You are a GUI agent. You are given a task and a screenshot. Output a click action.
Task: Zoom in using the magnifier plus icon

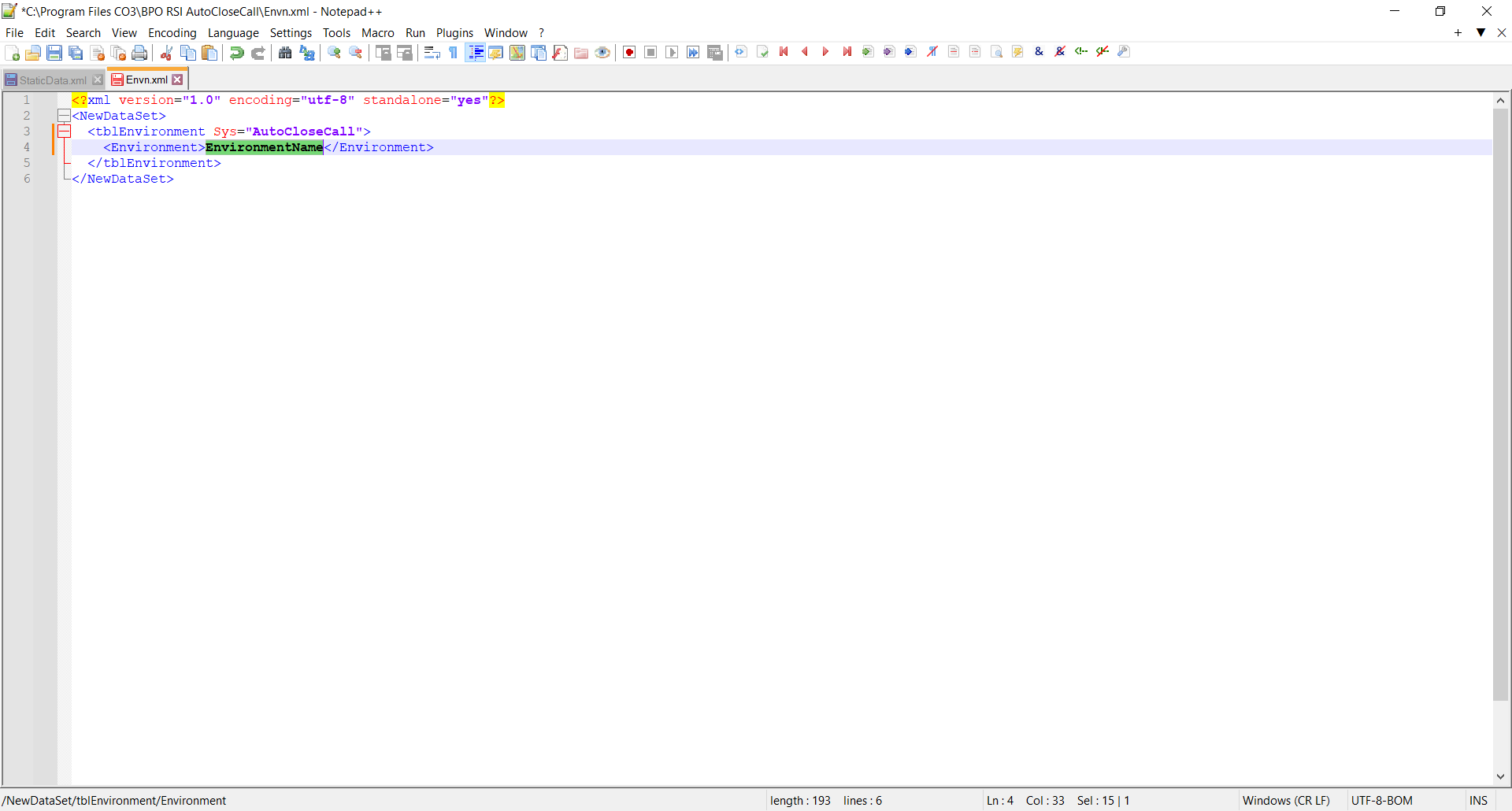(335, 53)
